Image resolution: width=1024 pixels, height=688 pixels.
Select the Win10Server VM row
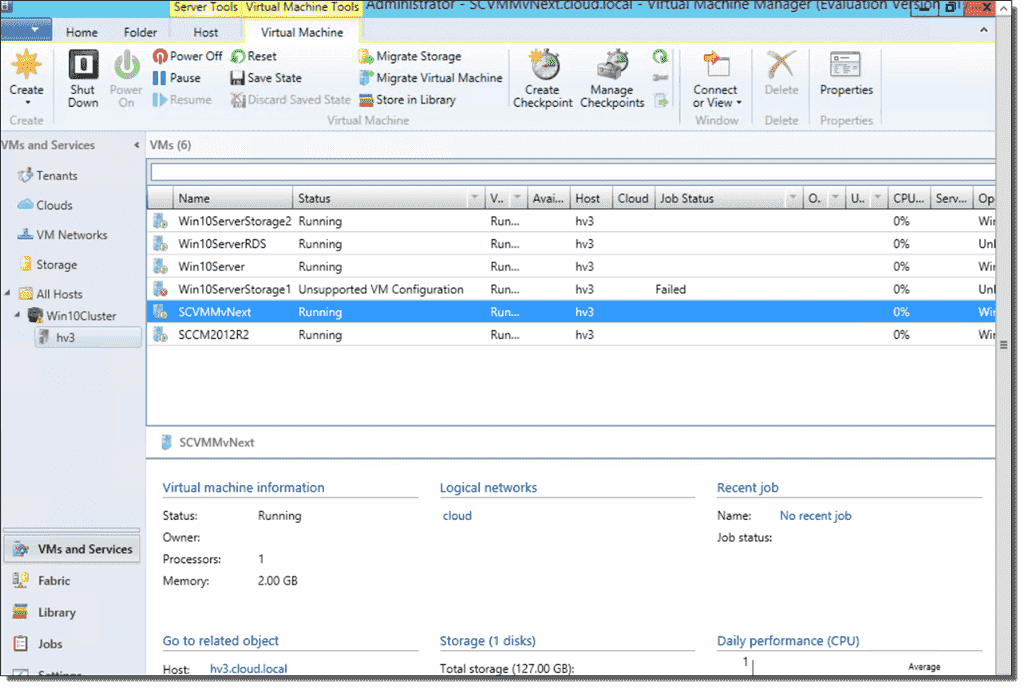coord(571,266)
